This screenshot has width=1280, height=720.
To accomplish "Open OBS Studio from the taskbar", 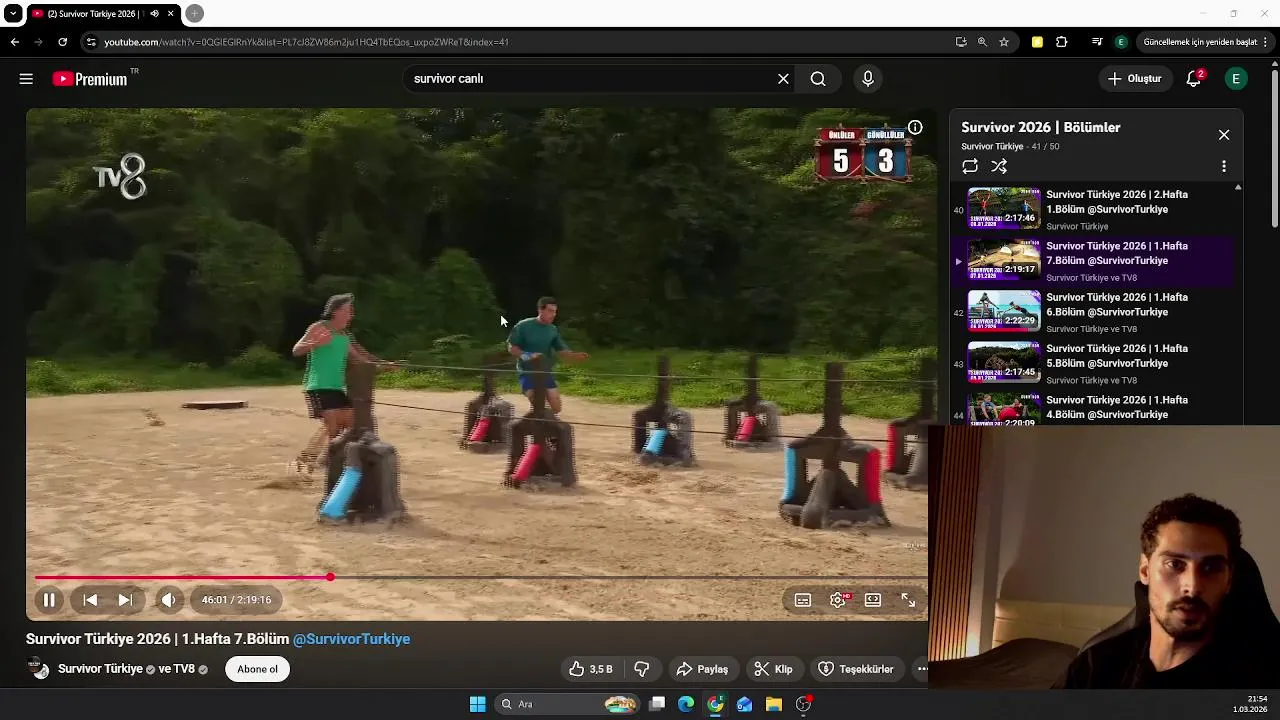I will pyautogui.click(x=804, y=704).
